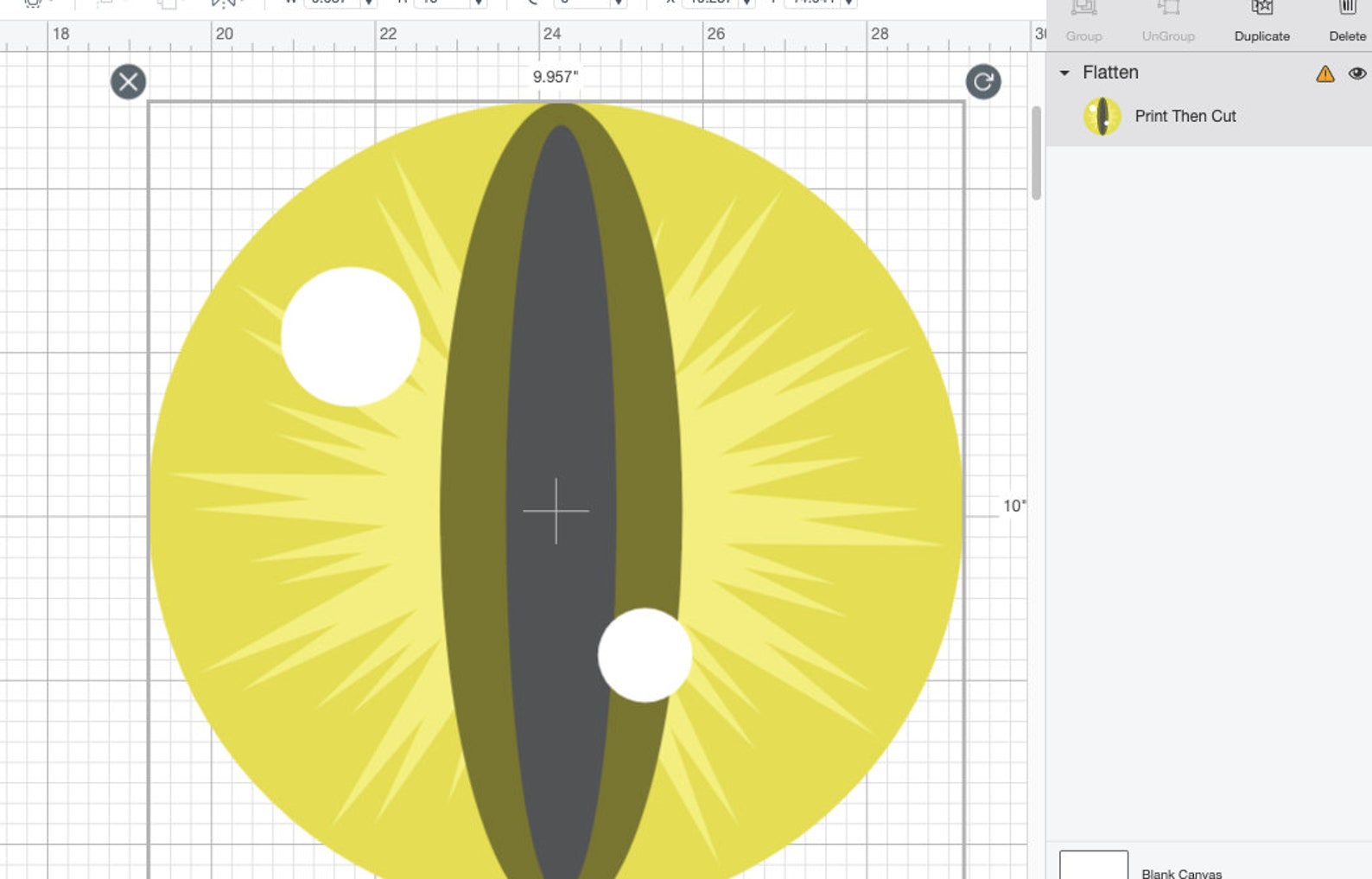Click the X delete handle on the selection

click(x=128, y=82)
